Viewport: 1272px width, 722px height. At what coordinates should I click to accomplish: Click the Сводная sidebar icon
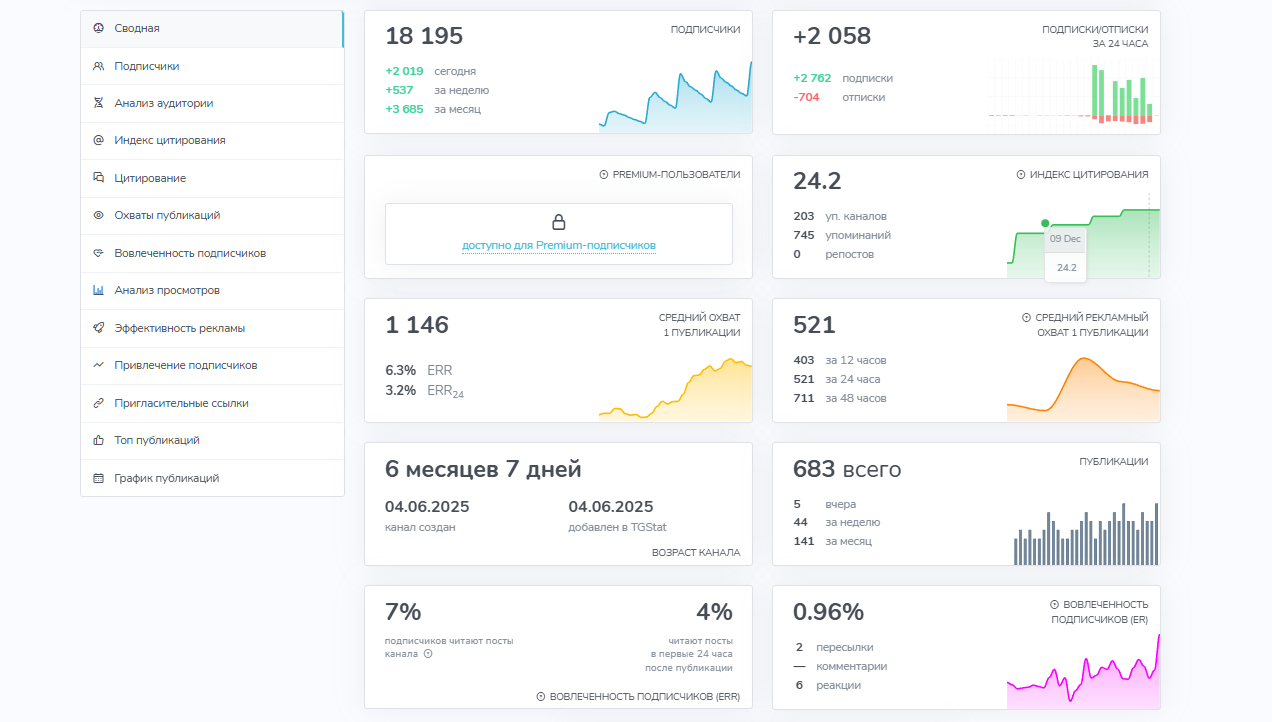click(98, 28)
